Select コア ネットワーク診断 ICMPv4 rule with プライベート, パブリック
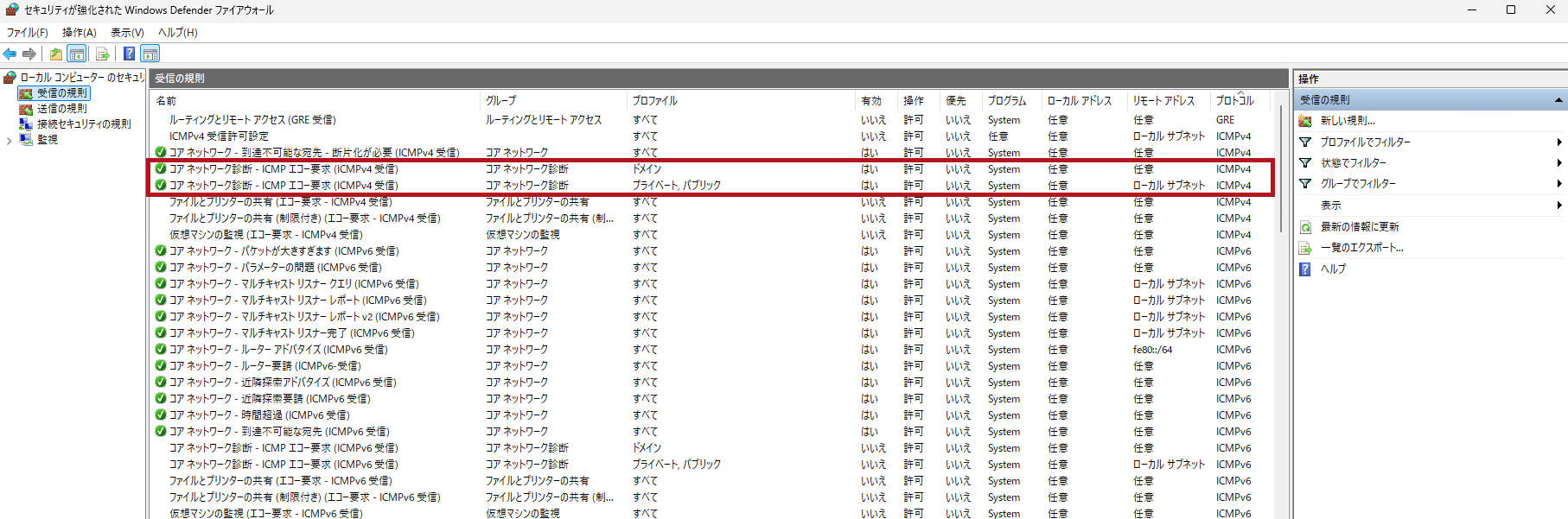Image resolution: width=1568 pixels, height=519 pixels. pyautogui.click(x=284, y=186)
